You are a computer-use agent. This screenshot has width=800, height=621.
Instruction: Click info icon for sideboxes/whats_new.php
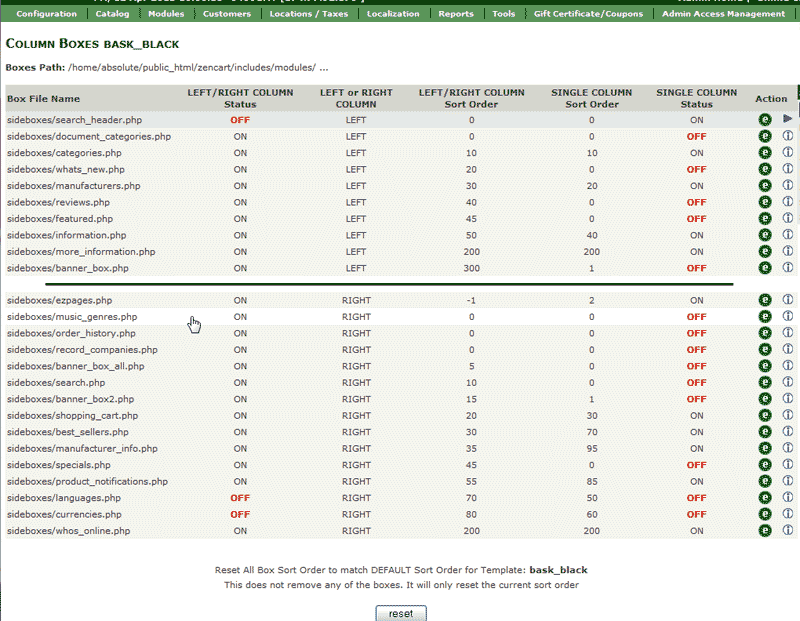click(787, 169)
